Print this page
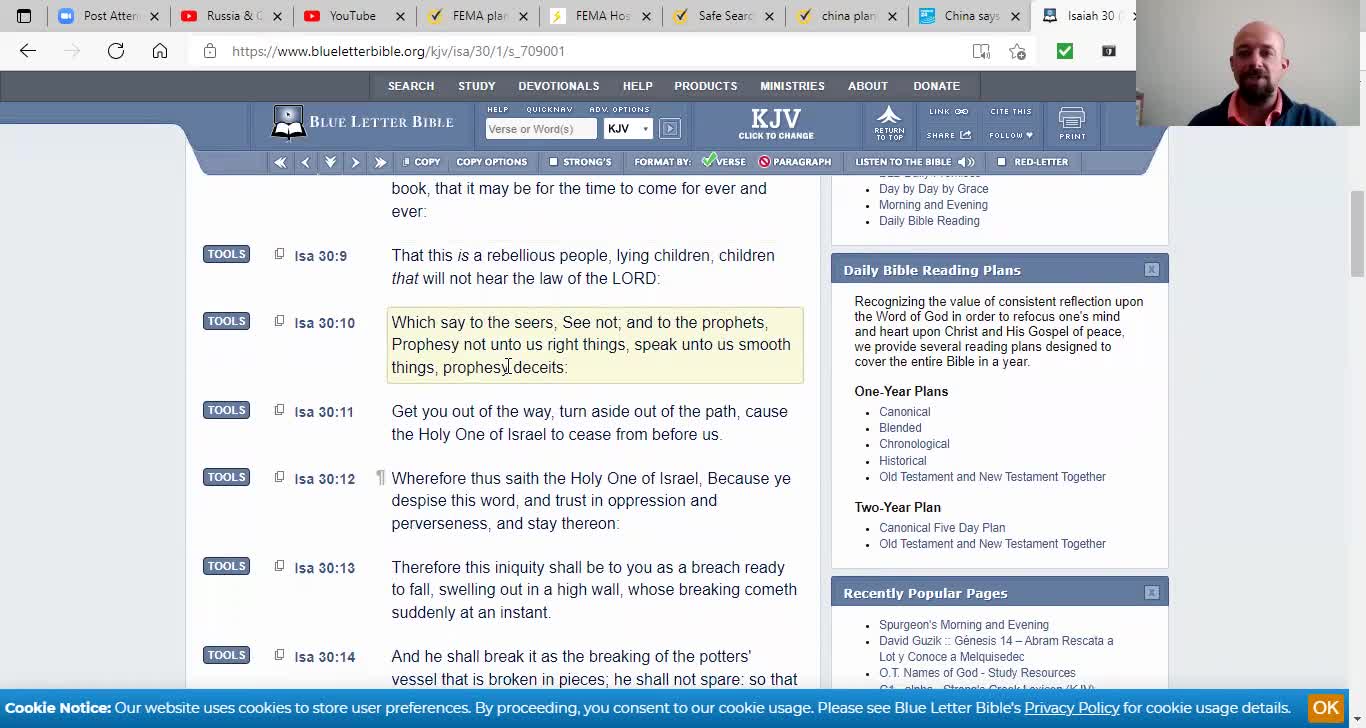The width and height of the screenshot is (1366, 728). (x=1072, y=123)
